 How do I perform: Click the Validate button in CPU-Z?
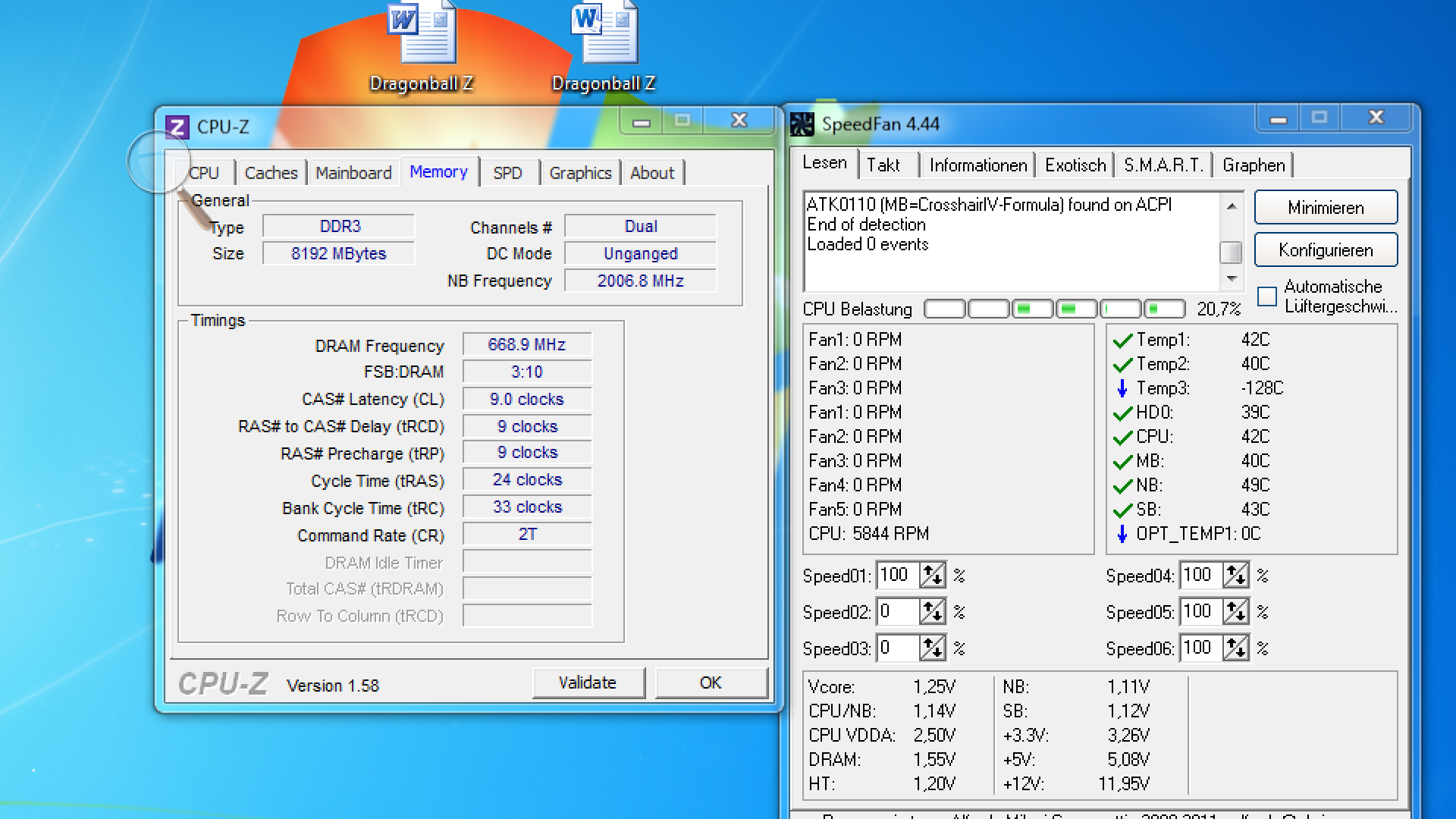(588, 682)
